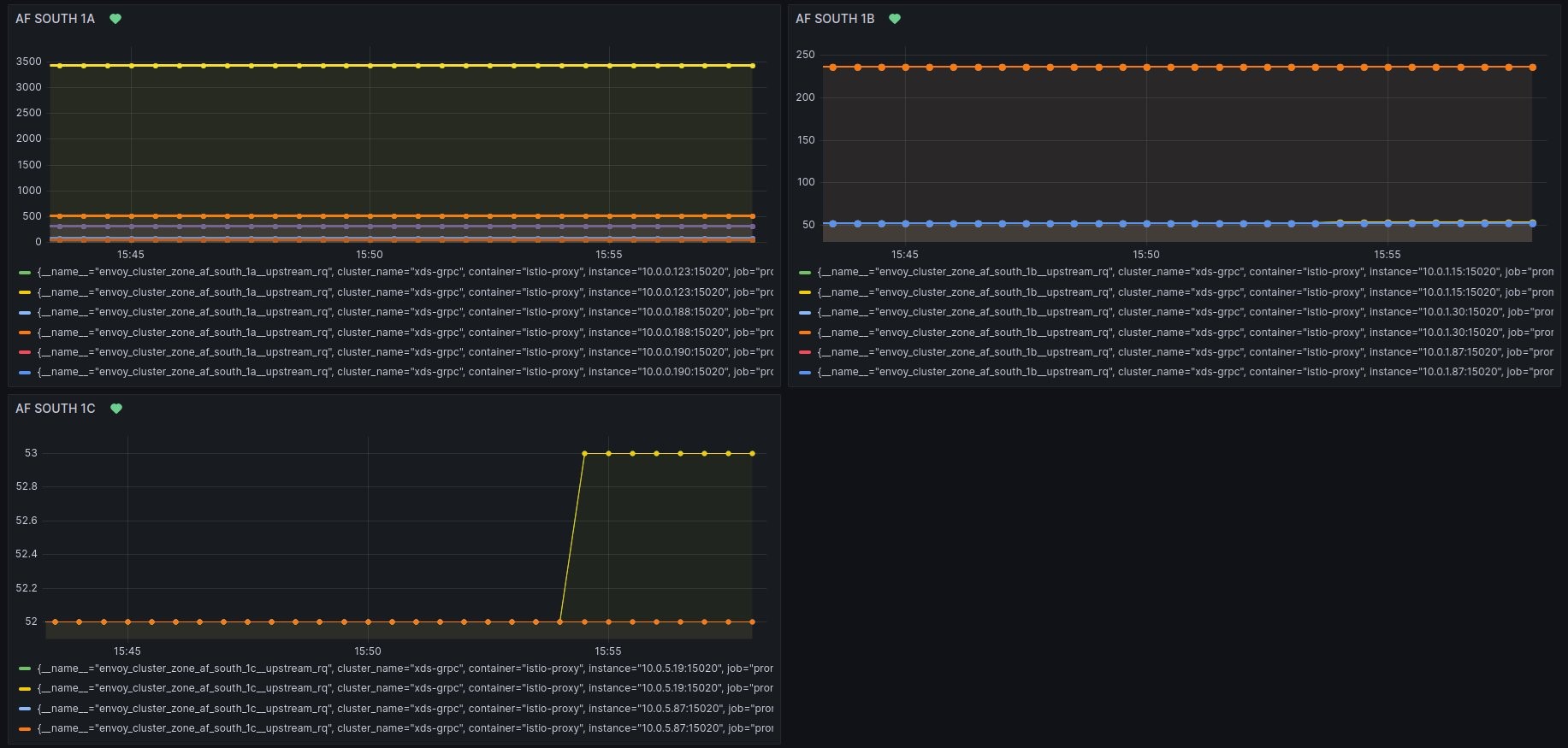Select orange series label for instance 10.0.1.30:15020
Screen dimensions: 1568x748
pos(1186,333)
